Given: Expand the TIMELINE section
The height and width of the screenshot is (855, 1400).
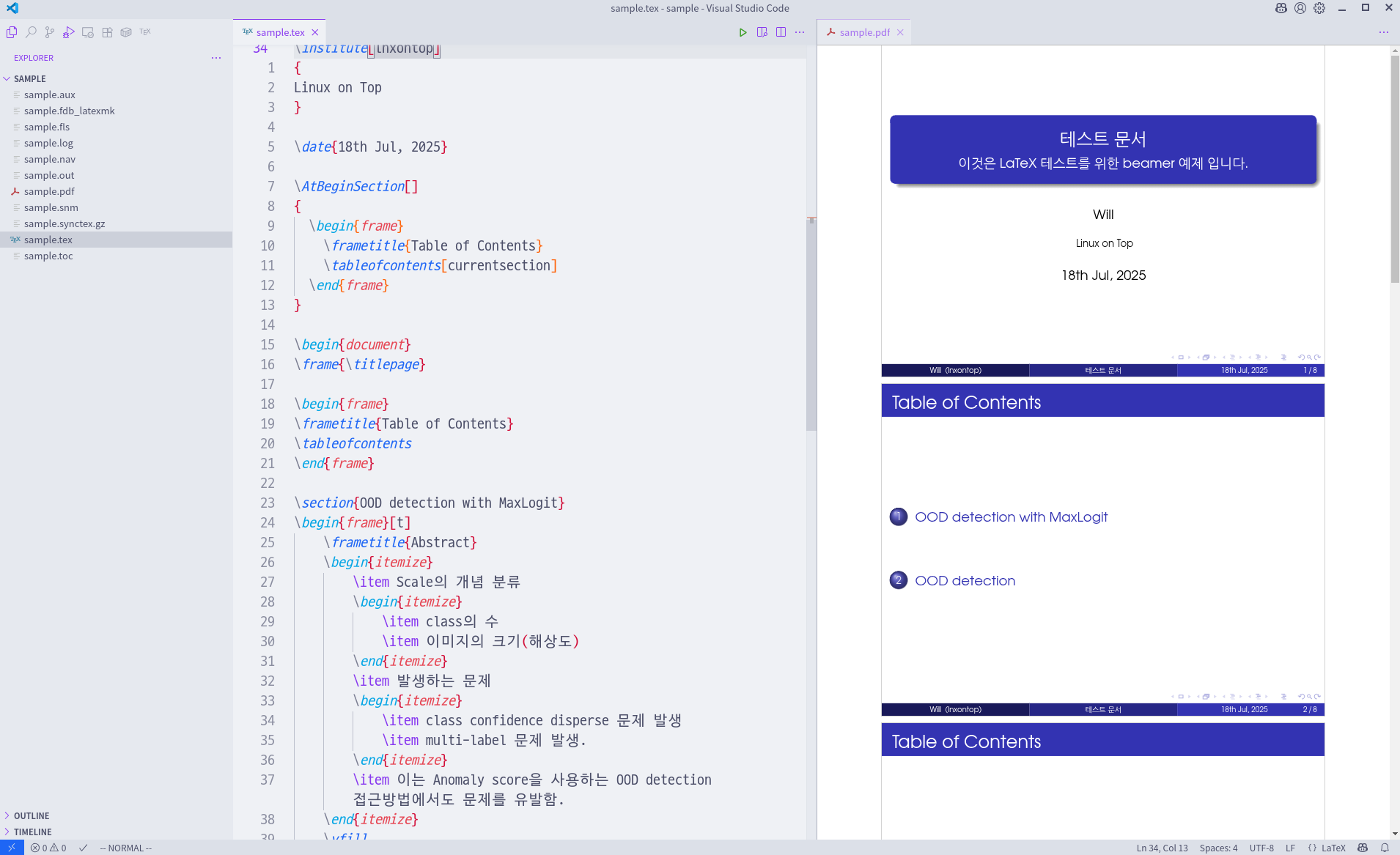Looking at the screenshot, I should [32, 832].
